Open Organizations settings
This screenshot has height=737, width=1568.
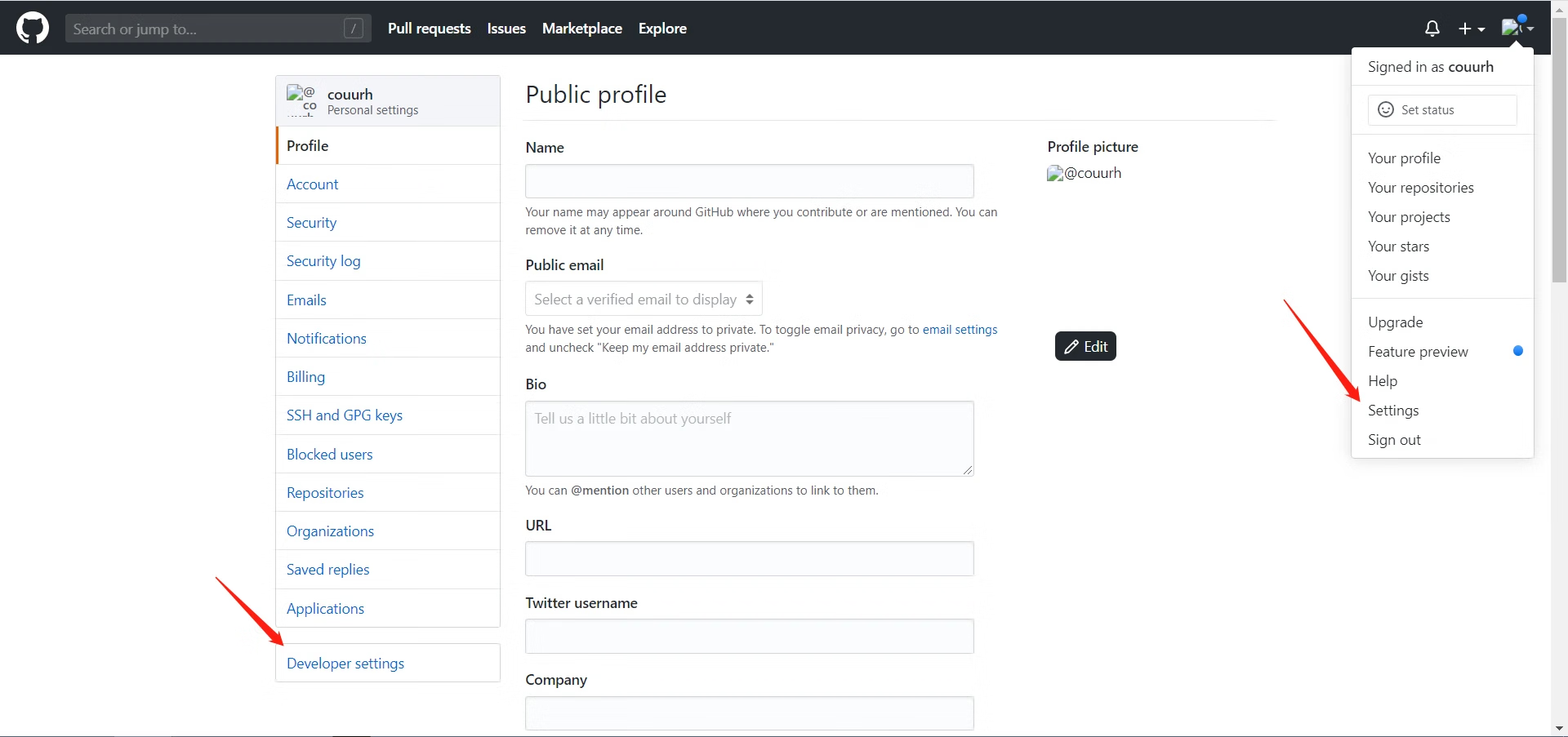pos(388,531)
